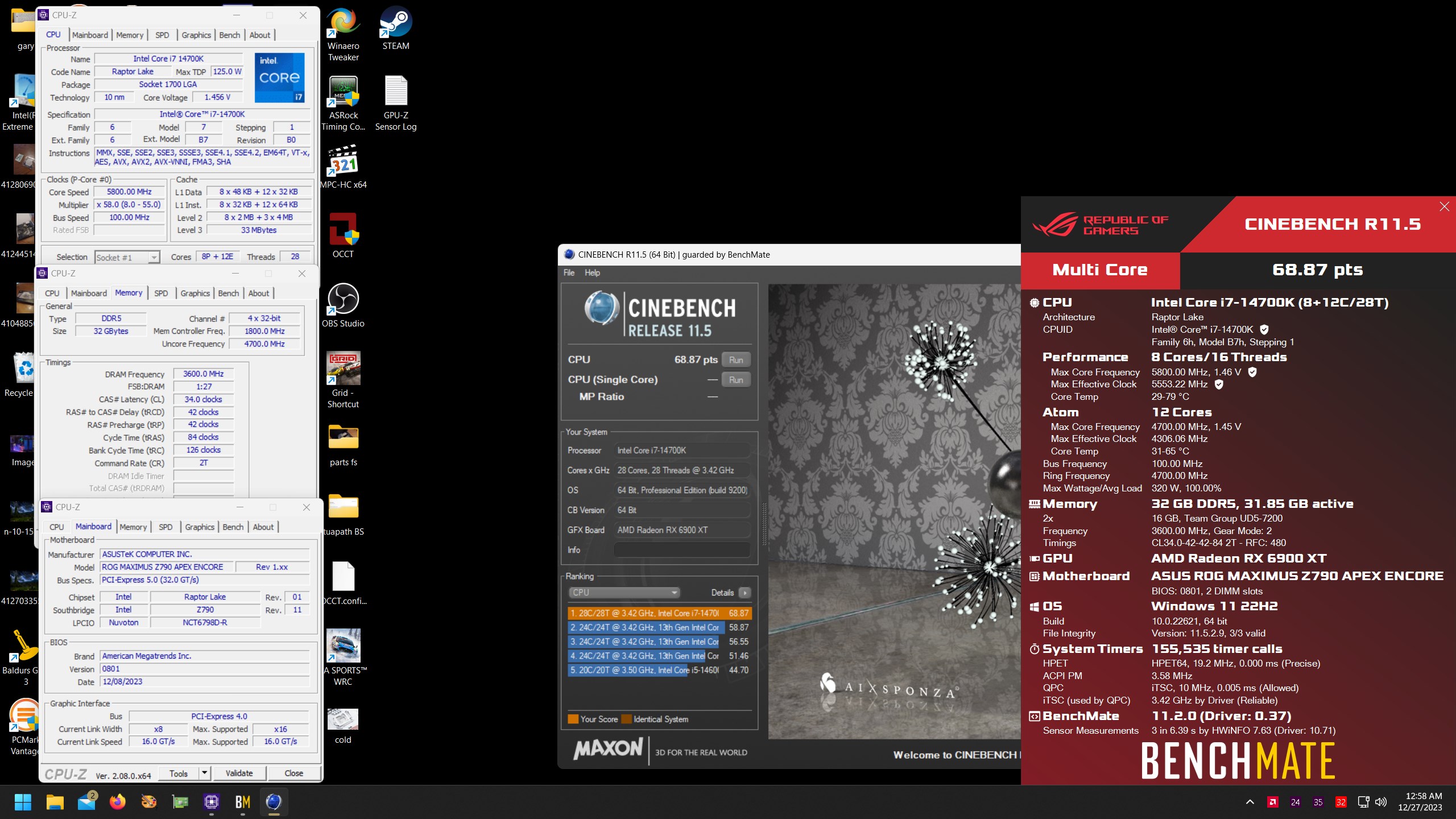Open About tab in bottom CPU-Z window
1456x819 pixels.
click(263, 527)
